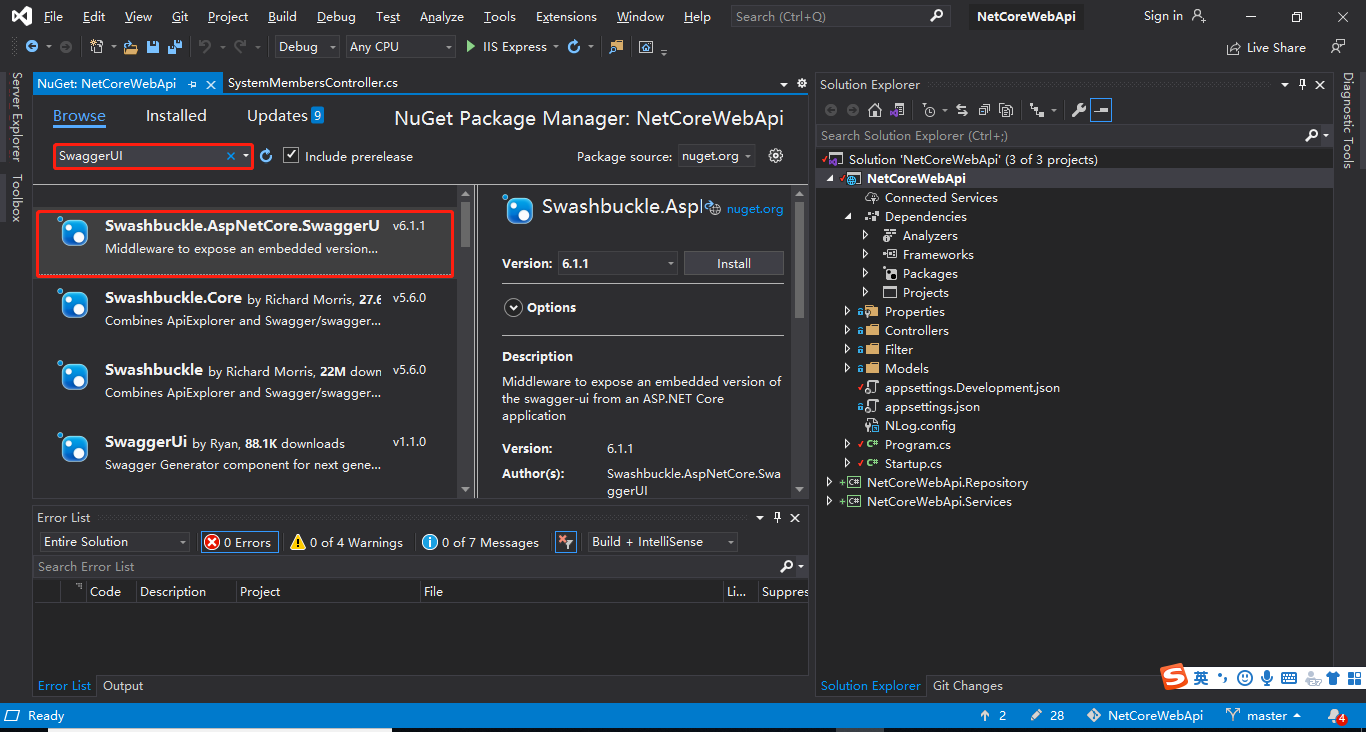Click the Live Share icon

(x=1234, y=48)
